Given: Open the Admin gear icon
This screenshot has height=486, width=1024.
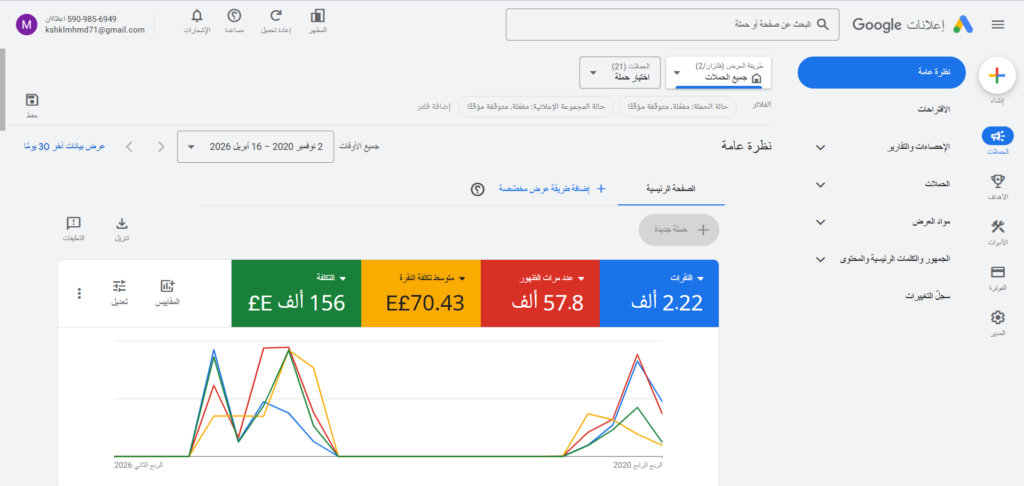Looking at the screenshot, I should [x=996, y=318].
